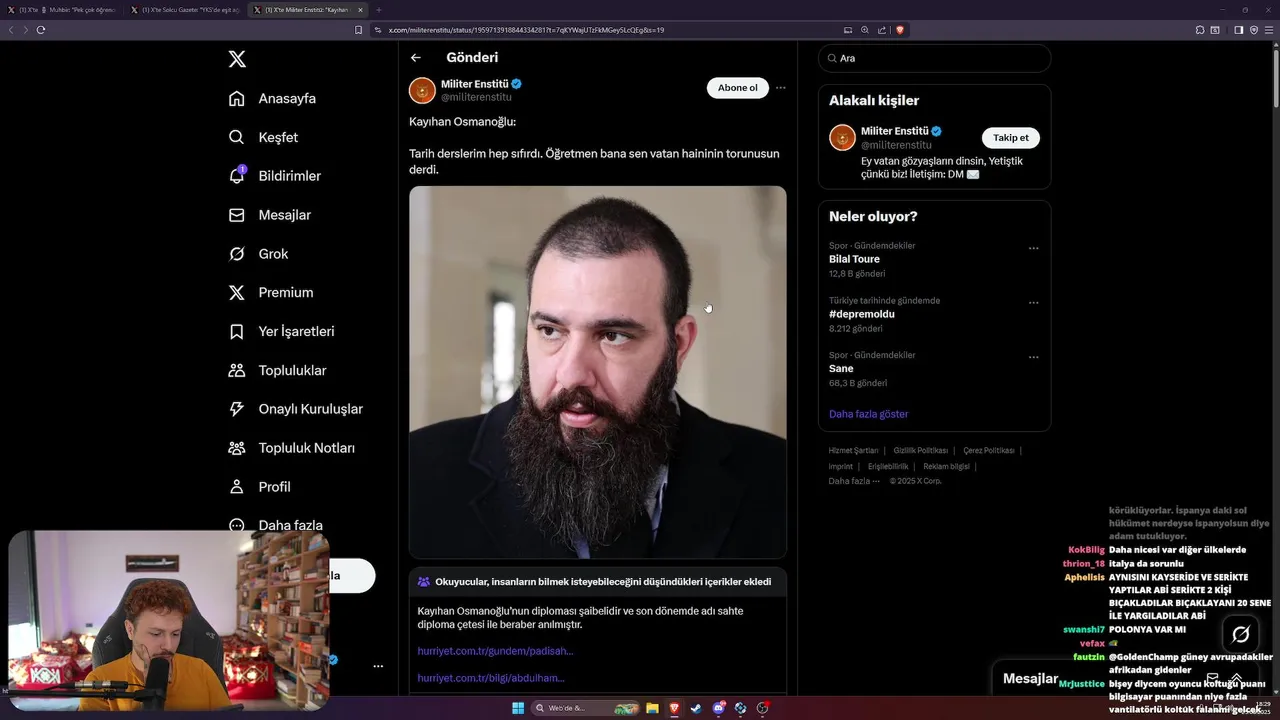Click the Brave shields lion icon
Image resolution: width=1280 pixels, height=720 pixels.
point(899,30)
